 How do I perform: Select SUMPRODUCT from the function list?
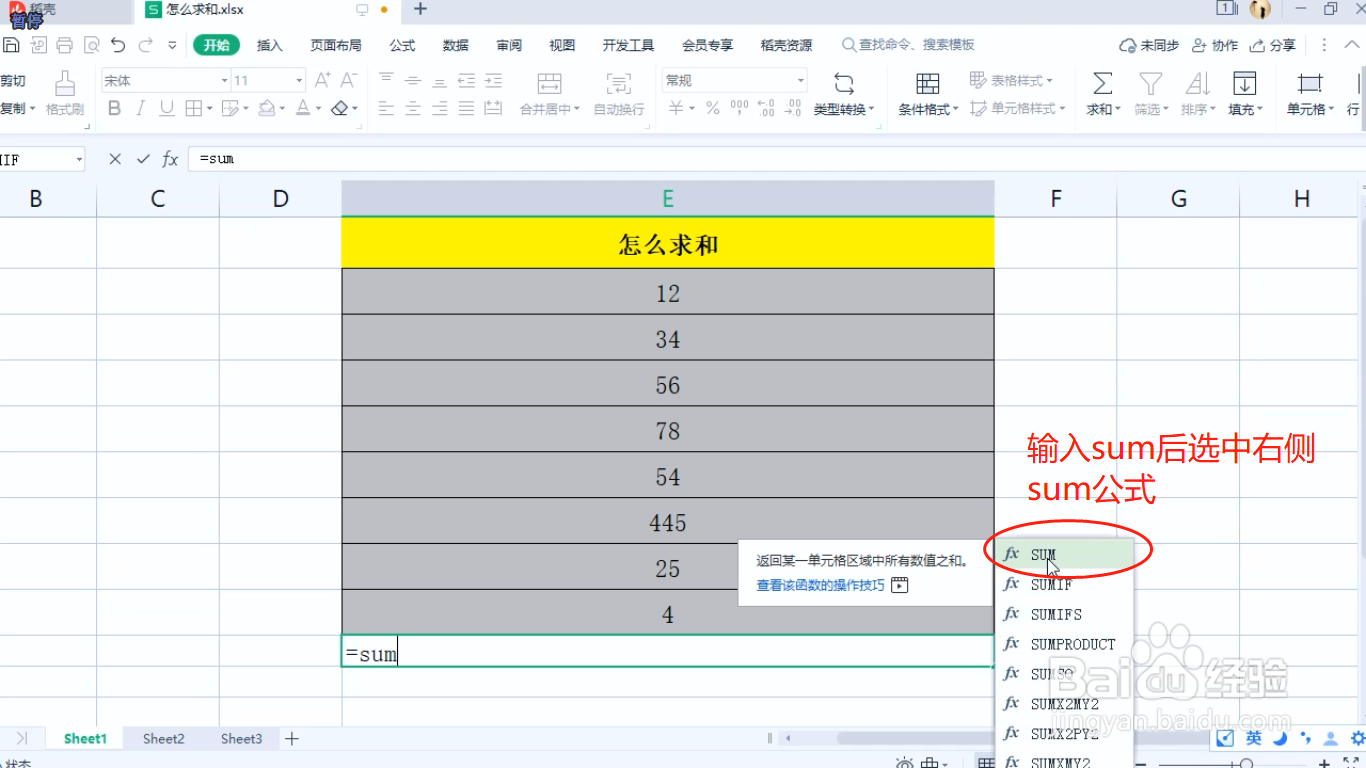tap(1065, 644)
